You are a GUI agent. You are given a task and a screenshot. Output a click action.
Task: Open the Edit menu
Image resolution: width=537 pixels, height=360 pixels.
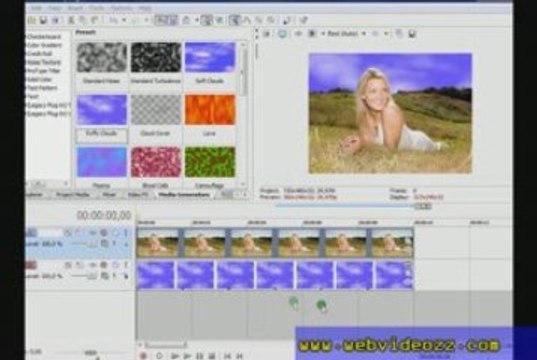pyautogui.click(x=37, y=8)
